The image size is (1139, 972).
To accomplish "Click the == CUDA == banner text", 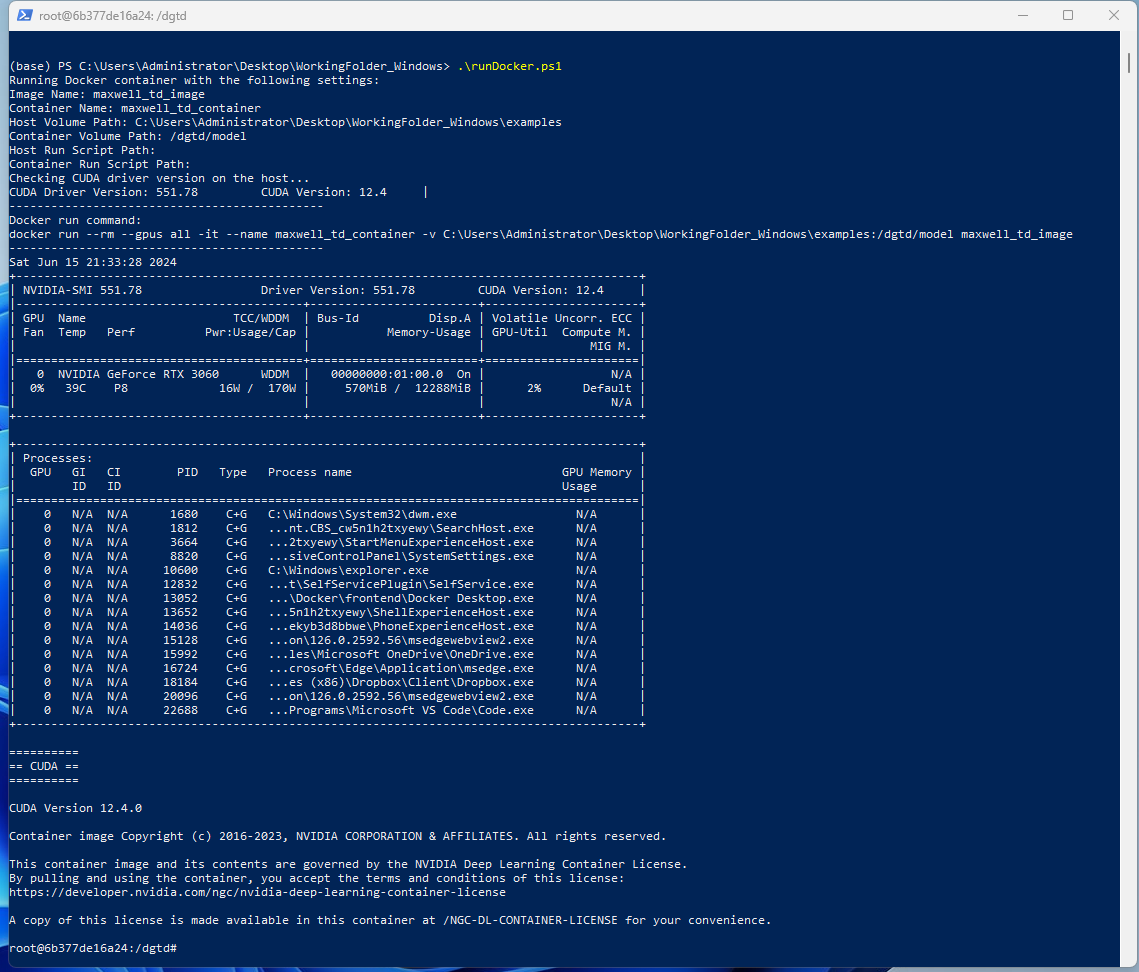I will 44,766.
